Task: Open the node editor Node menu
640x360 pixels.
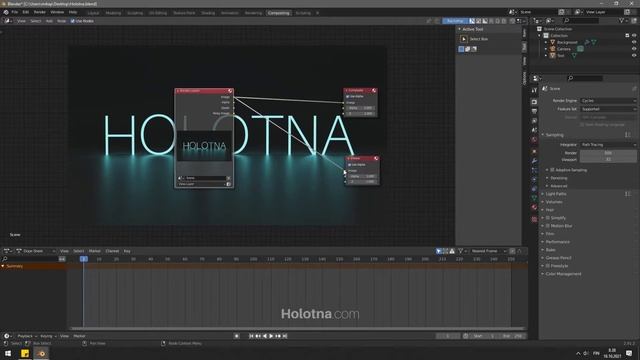Action: (x=61, y=21)
